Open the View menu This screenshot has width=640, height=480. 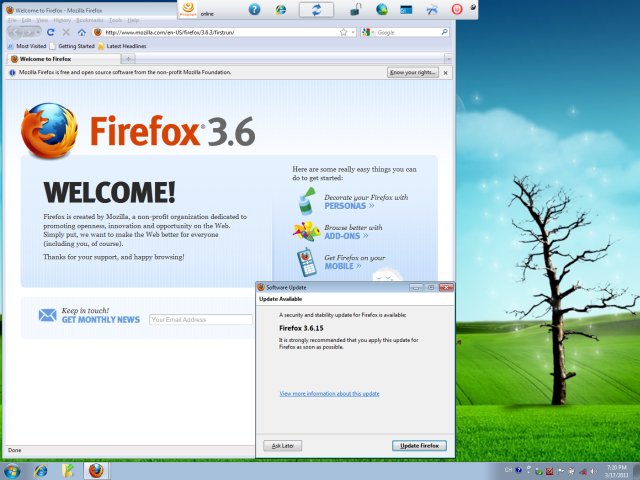click(42, 20)
